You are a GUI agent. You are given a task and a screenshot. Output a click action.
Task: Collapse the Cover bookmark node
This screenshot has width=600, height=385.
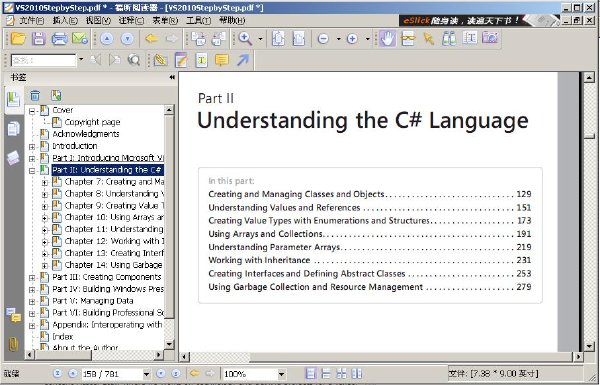(32, 111)
